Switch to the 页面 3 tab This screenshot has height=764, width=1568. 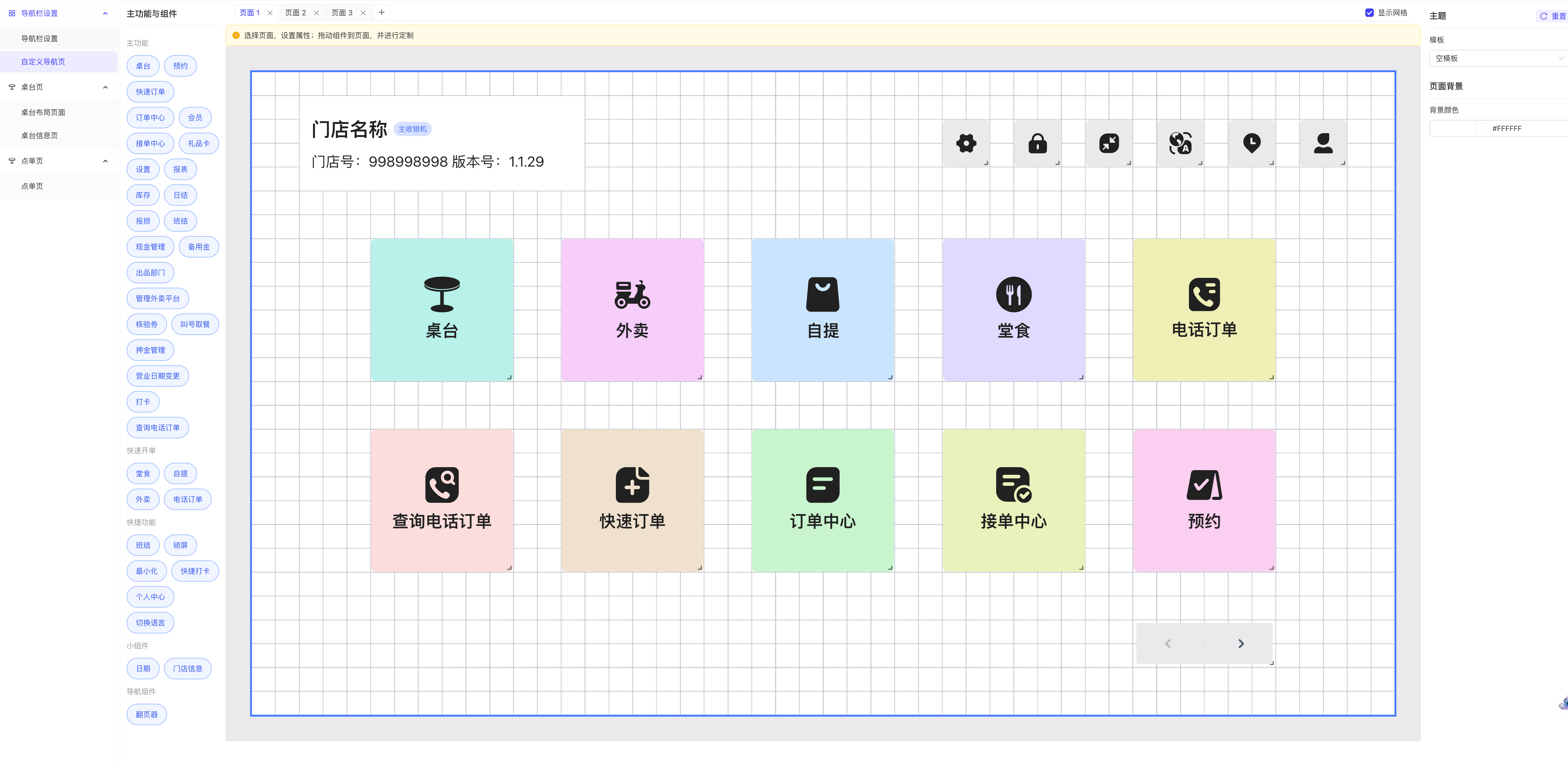pyautogui.click(x=342, y=13)
